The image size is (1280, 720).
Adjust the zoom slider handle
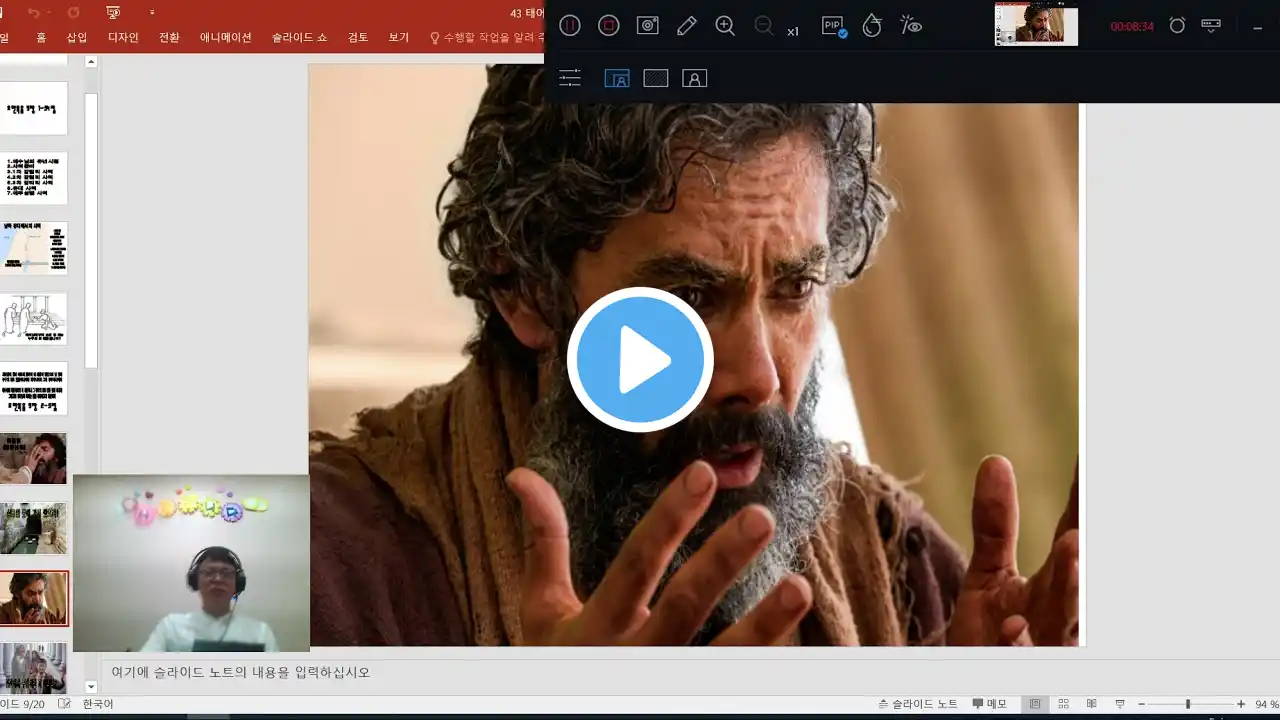(1188, 704)
